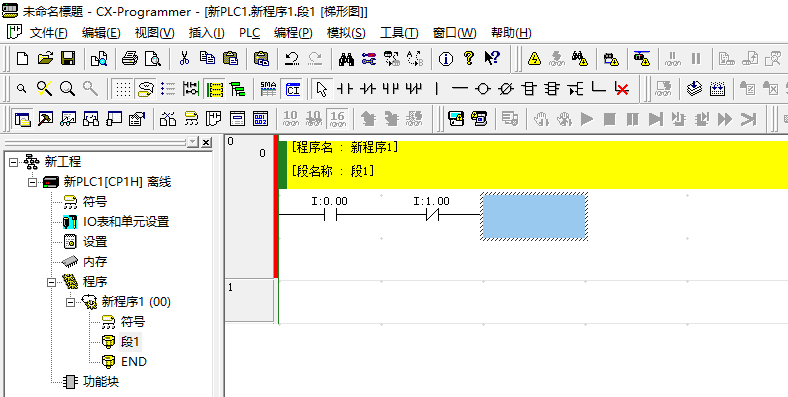The height and width of the screenshot is (397, 788).
Task: Click the red X delete-line tool
Action: [x=622, y=89]
